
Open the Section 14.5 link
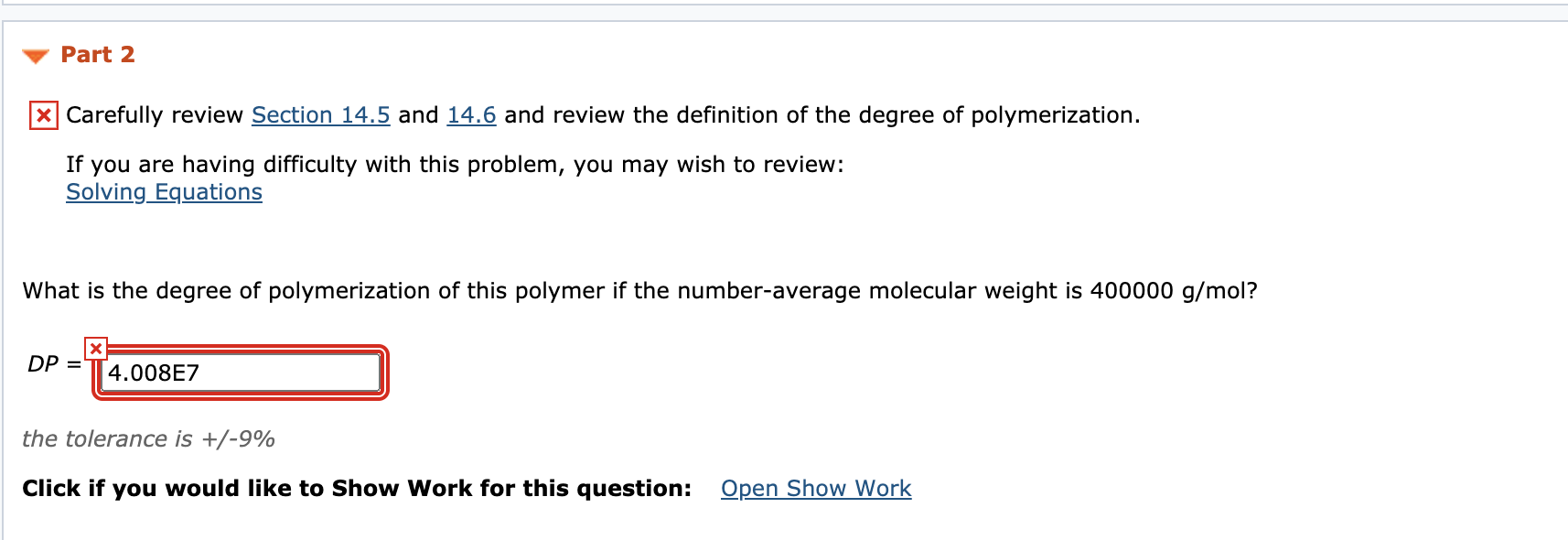(x=320, y=115)
